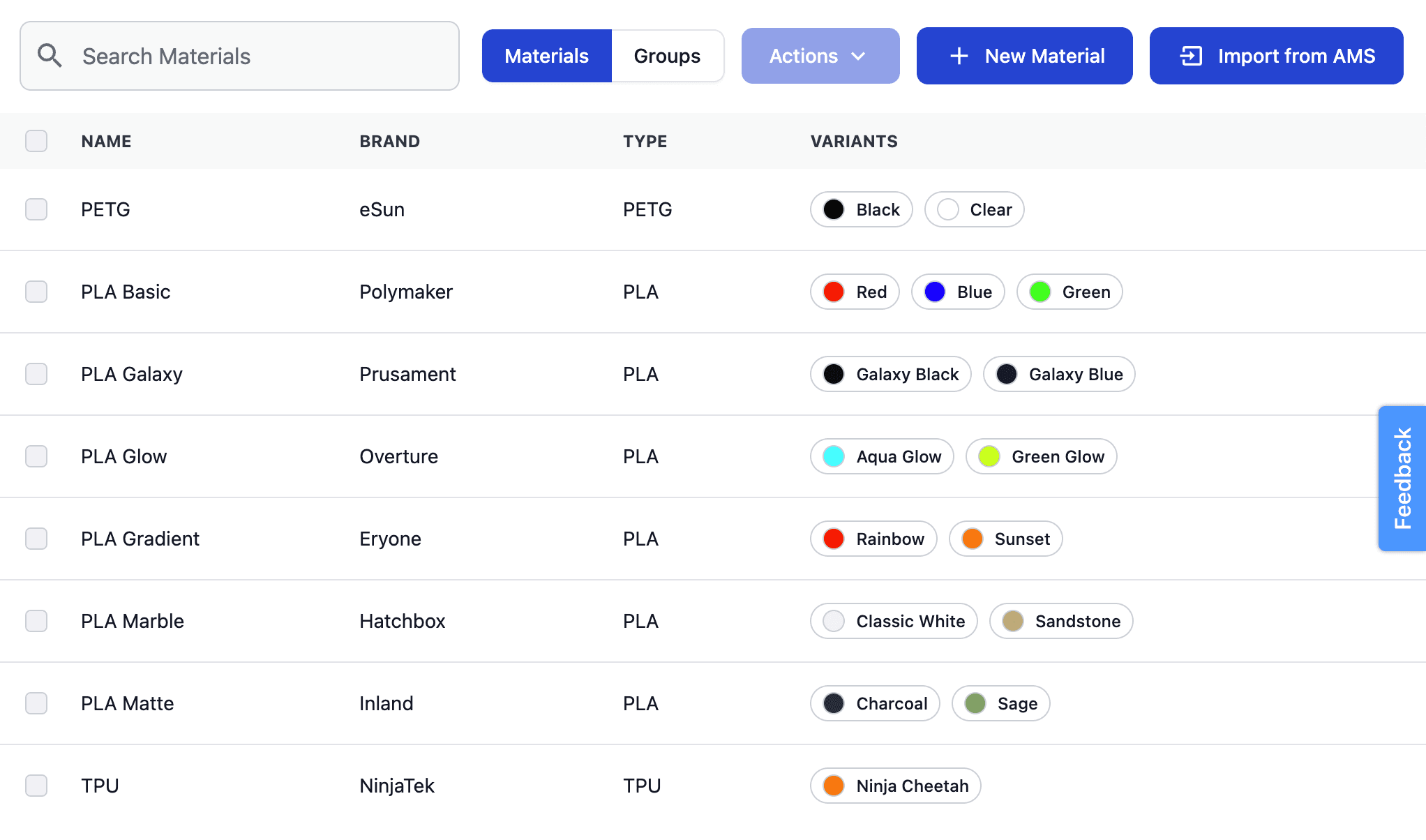The image size is (1426, 840).
Task: Open the Actions dropdown menu
Action: (x=820, y=56)
